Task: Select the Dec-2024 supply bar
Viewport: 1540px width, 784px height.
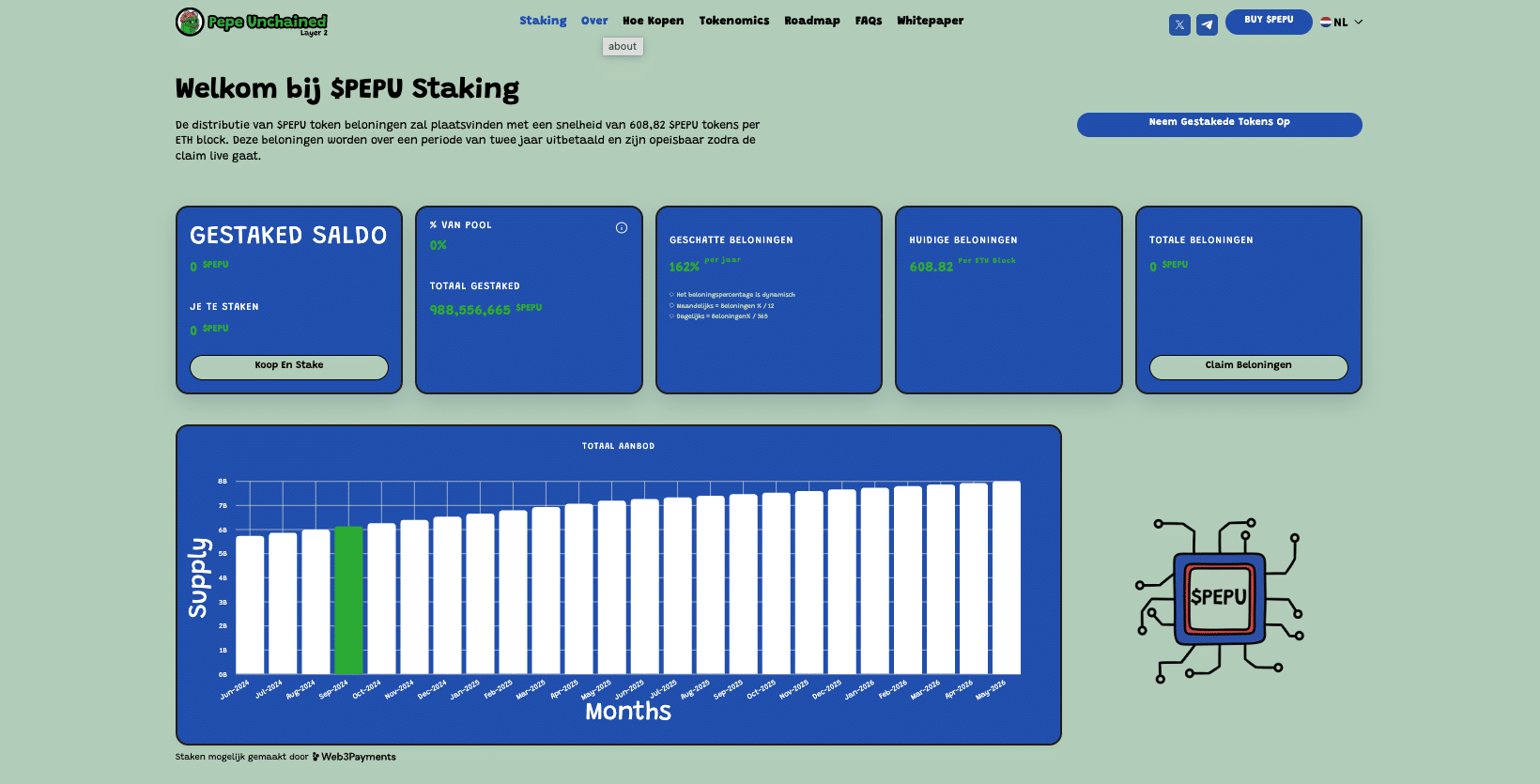Action: [447, 595]
